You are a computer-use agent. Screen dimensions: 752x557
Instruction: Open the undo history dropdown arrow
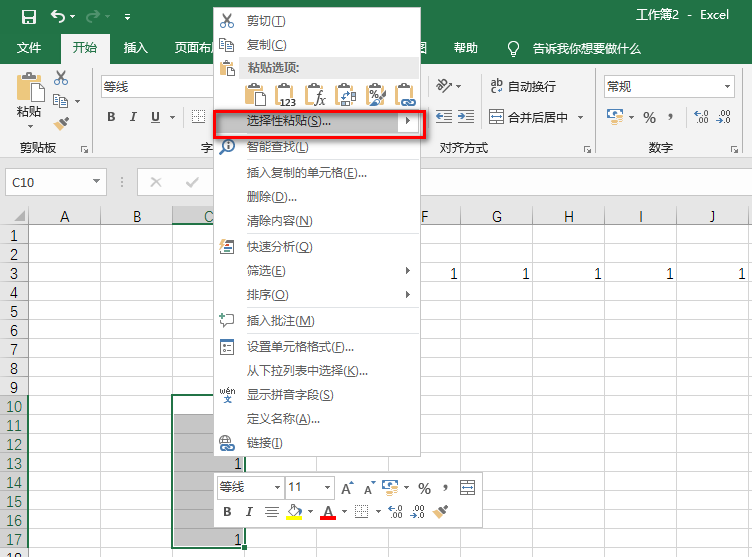point(73,17)
